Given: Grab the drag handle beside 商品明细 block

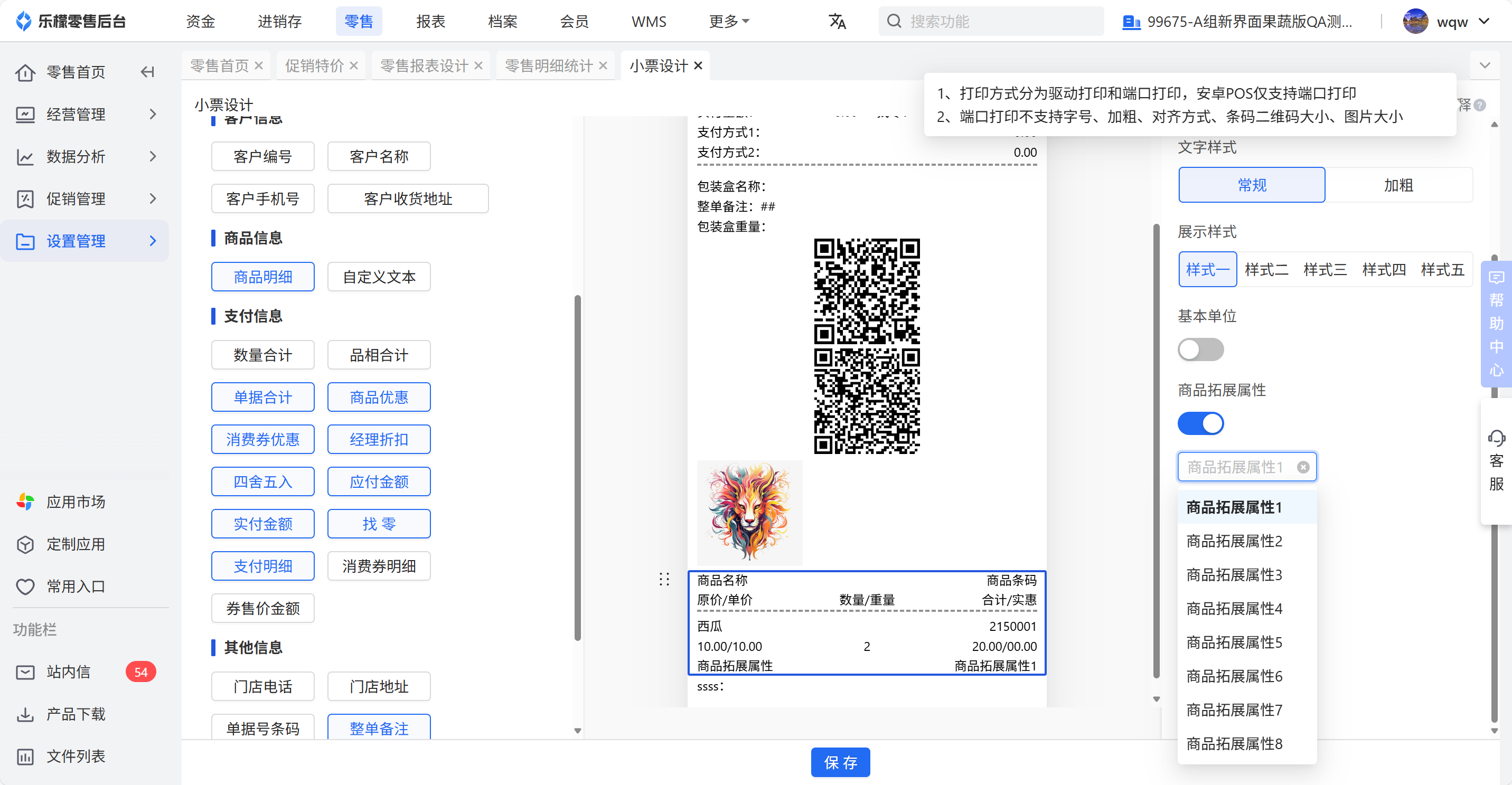Looking at the screenshot, I should pyautogui.click(x=664, y=579).
